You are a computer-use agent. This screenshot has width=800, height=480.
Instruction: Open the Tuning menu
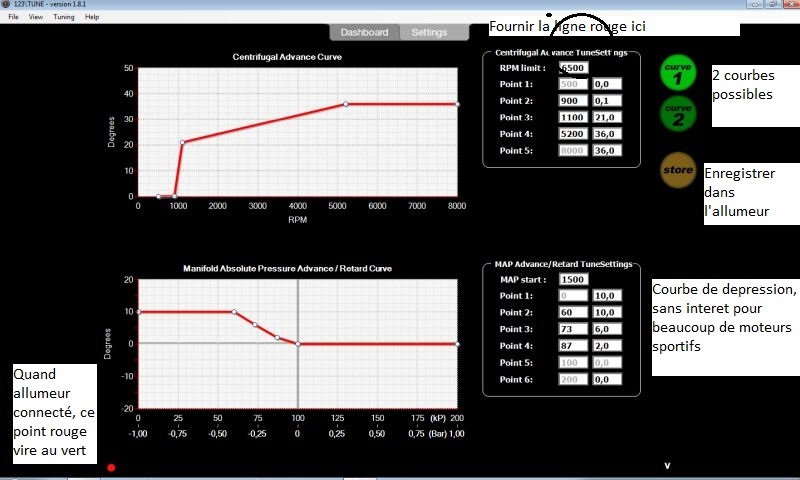(64, 17)
